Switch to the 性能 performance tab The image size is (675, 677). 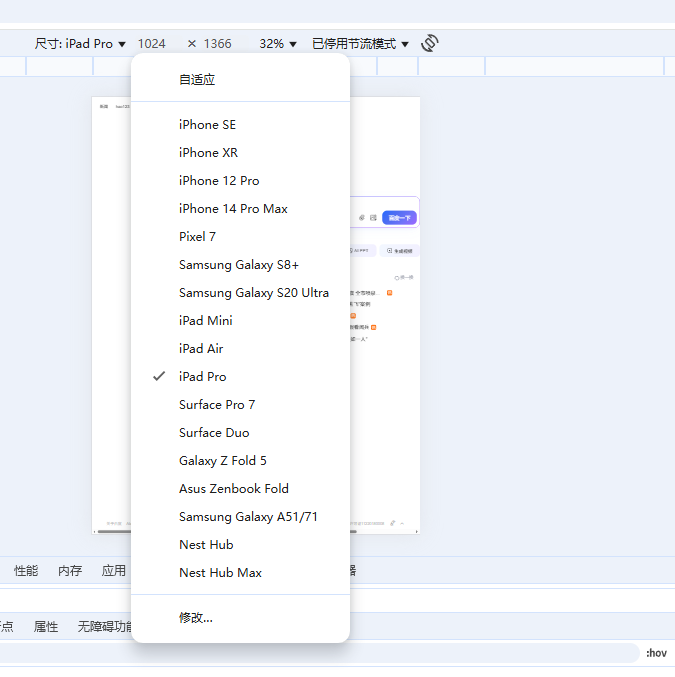click(26, 570)
